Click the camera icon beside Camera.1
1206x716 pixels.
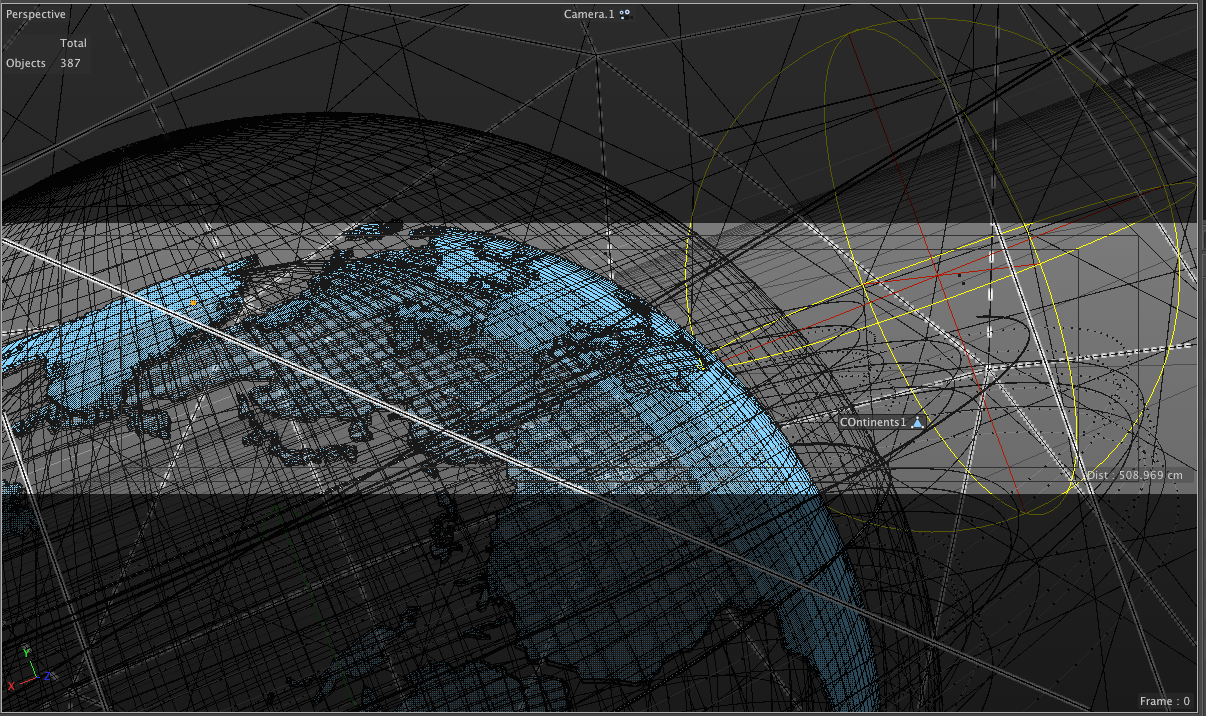pyautogui.click(x=625, y=14)
